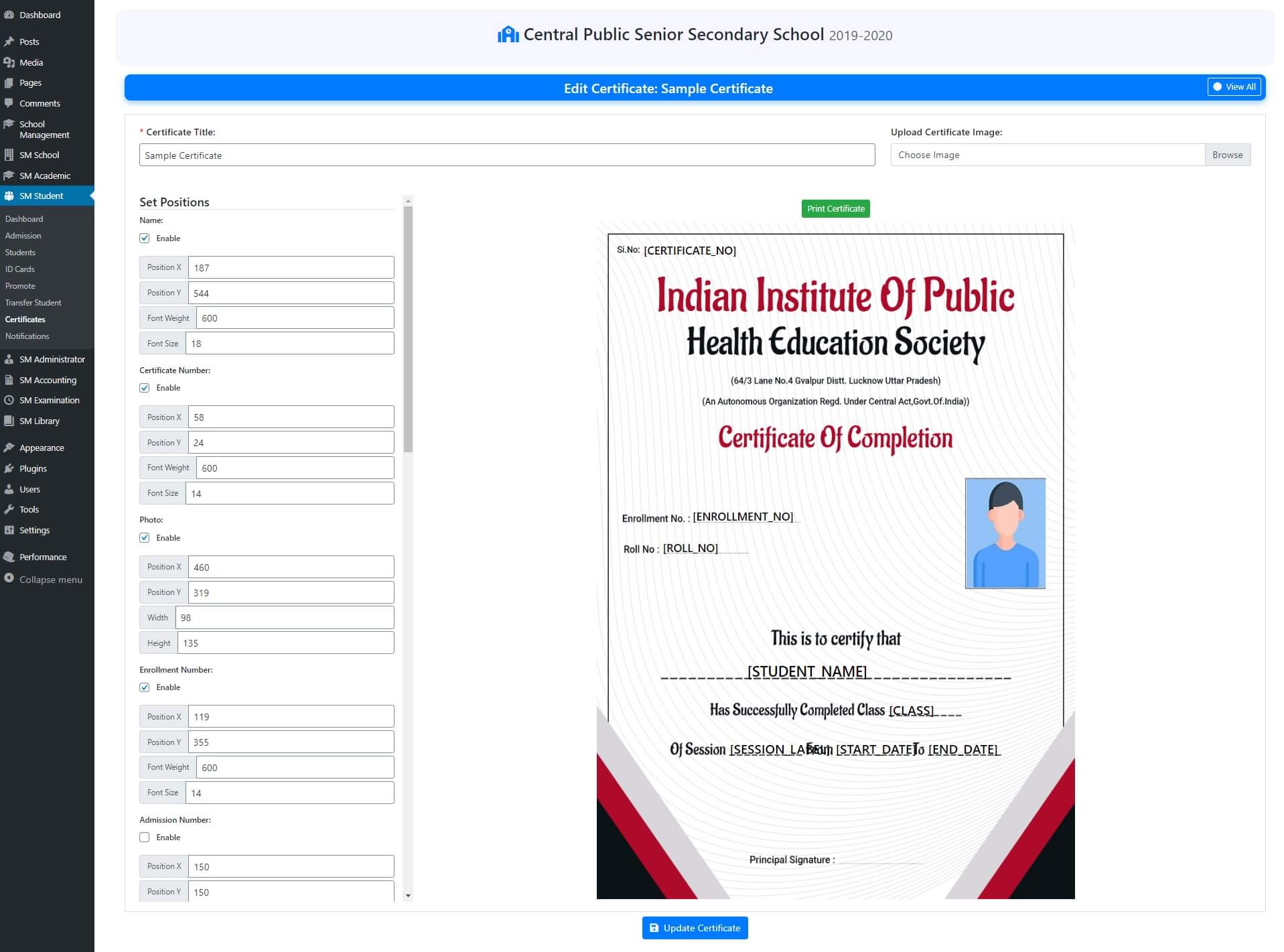Enable the Admission Number checkbox
This screenshot has width=1284, height=952.
(x=145, y=837)
